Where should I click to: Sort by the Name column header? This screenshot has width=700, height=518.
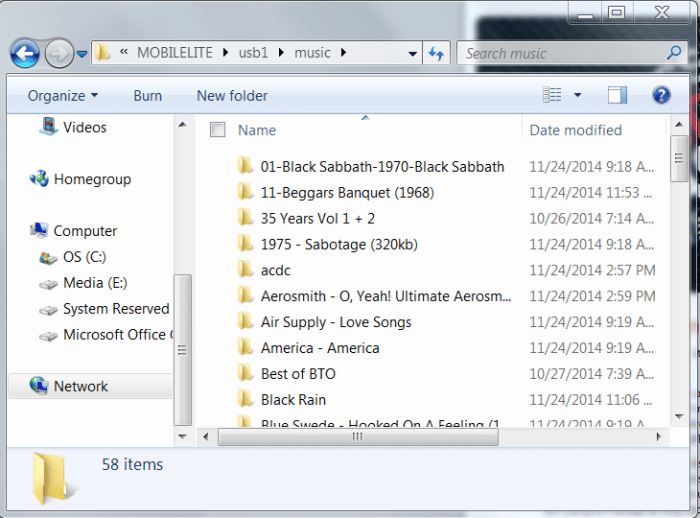pyautogui.click(x=257, y=130)
